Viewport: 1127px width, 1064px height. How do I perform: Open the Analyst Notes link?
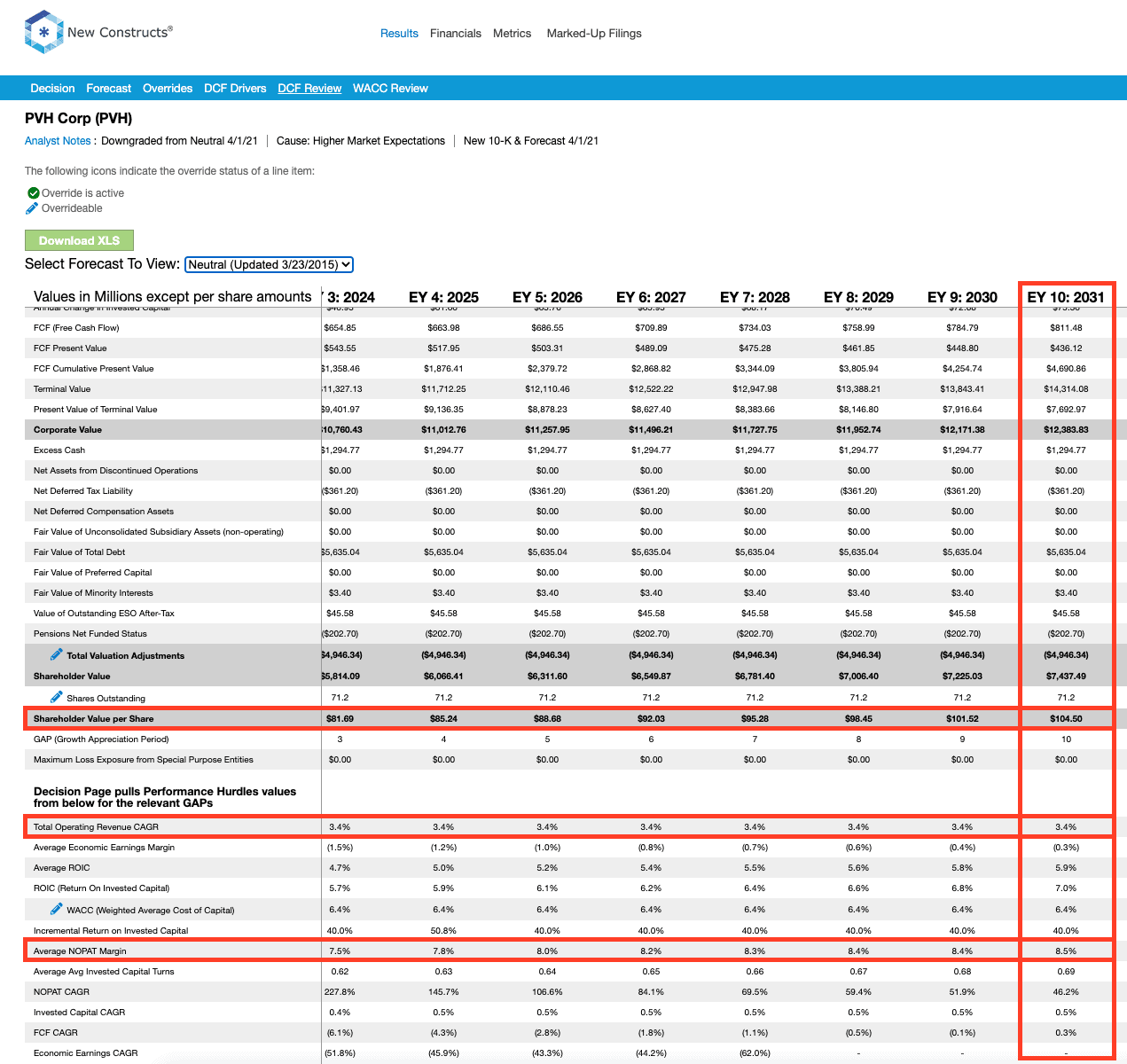[x=58, y=141]
